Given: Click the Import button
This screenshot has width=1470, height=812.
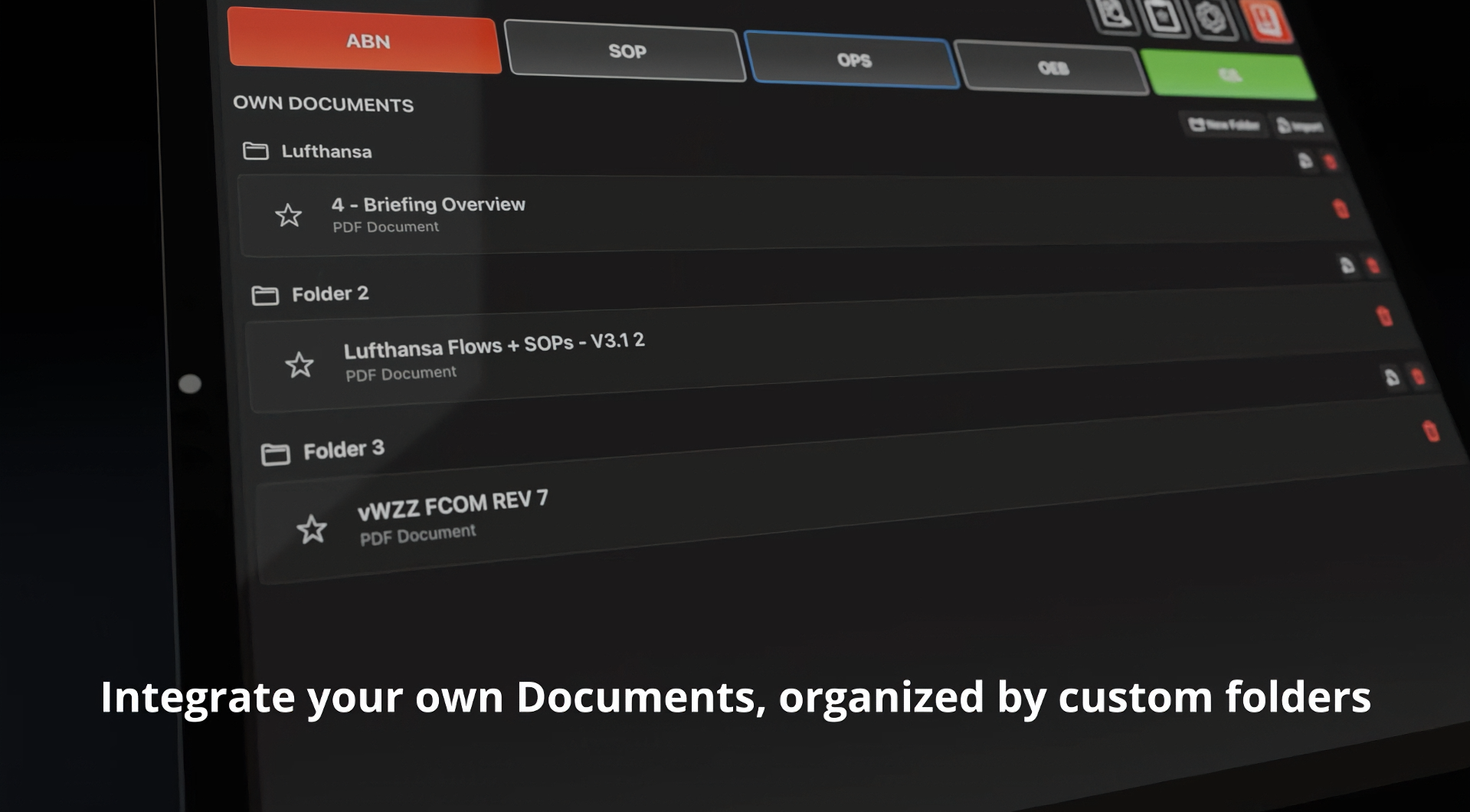Looking at the screenshot, I should [1301, 126].
